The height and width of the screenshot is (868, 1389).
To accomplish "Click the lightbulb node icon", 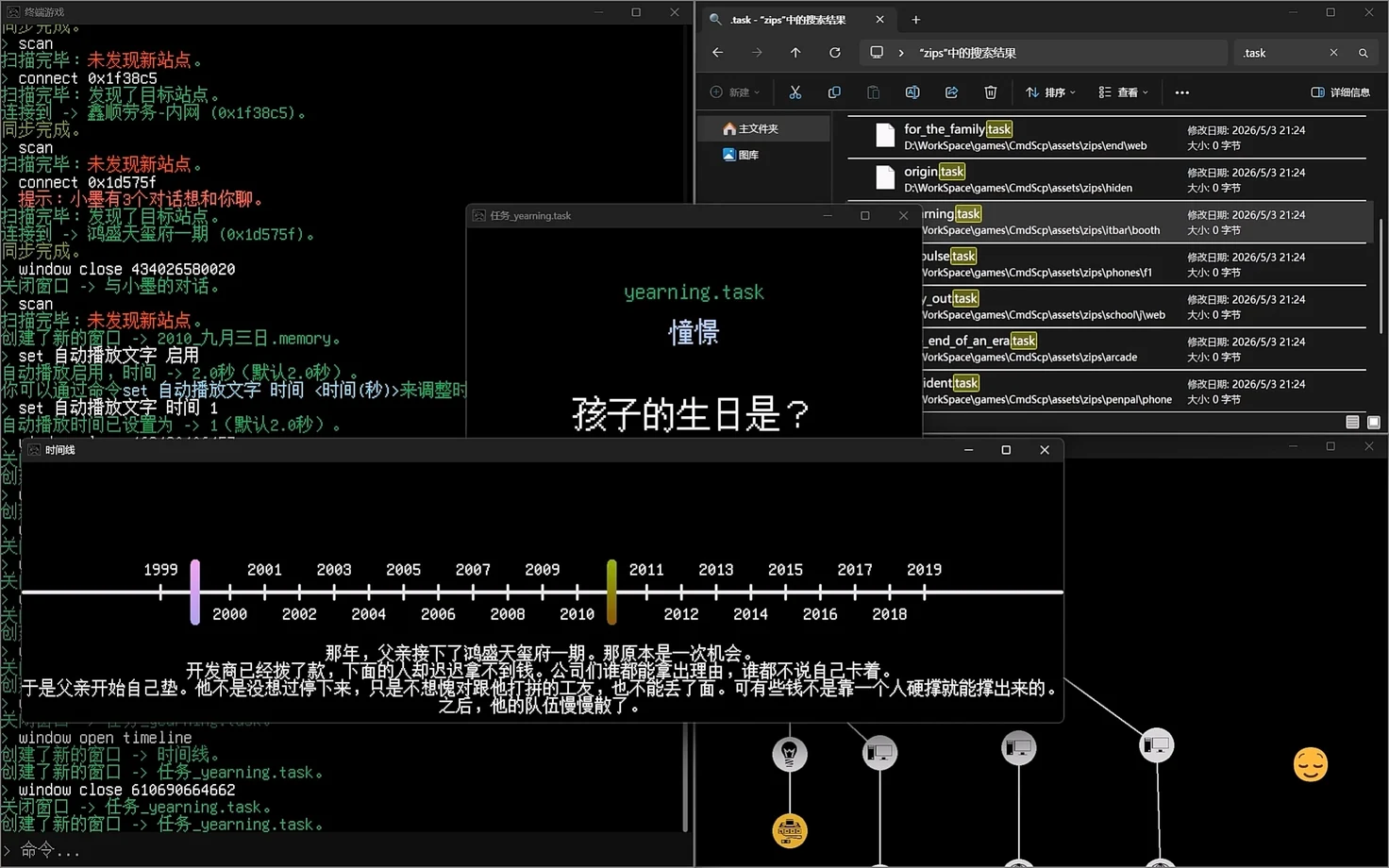I will coord(790,754).
